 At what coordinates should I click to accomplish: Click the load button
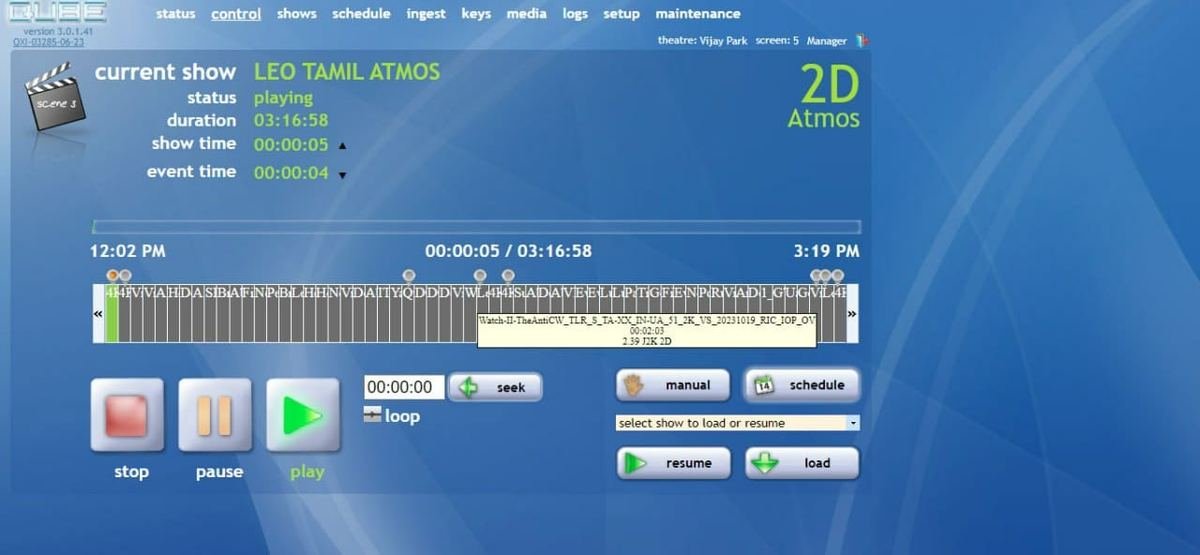[x=802, y=463]
